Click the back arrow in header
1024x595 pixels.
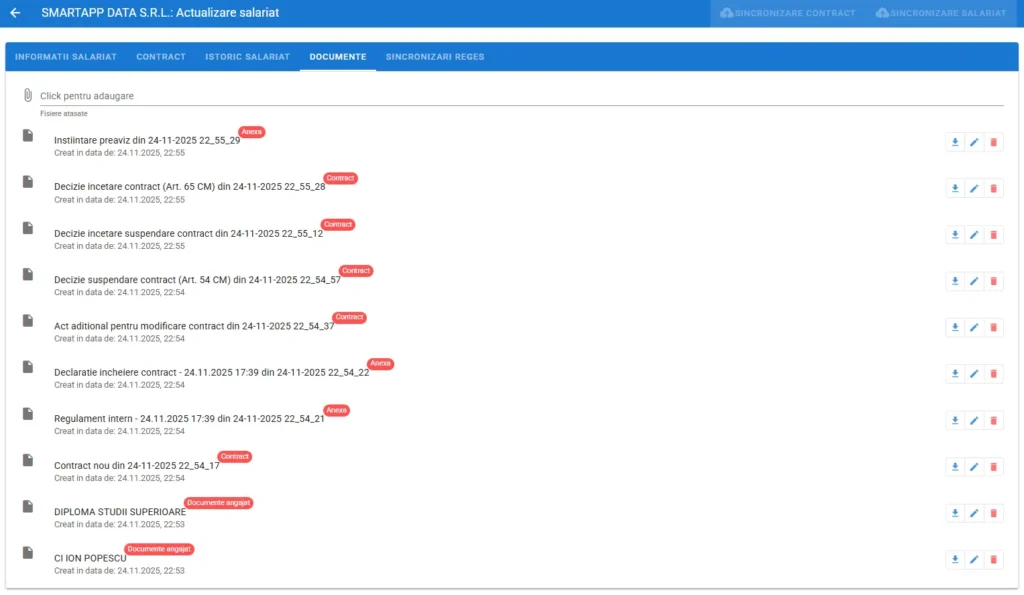[x=15, y=13]
